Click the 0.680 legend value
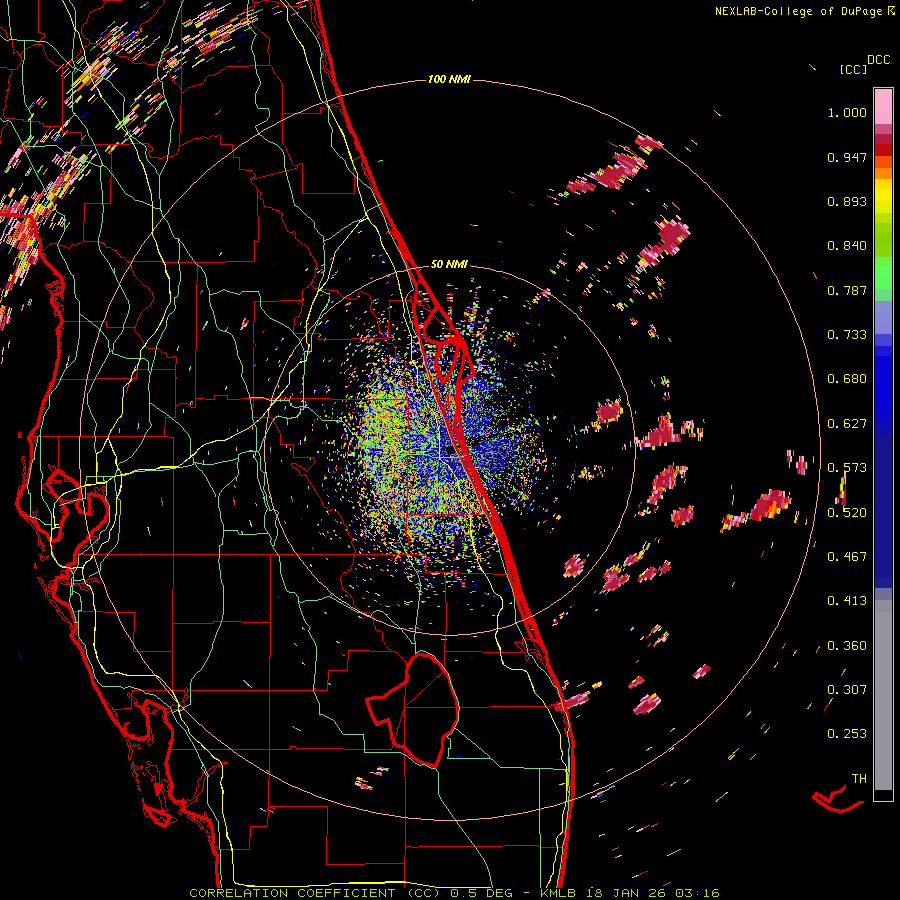 pos(847,379)
